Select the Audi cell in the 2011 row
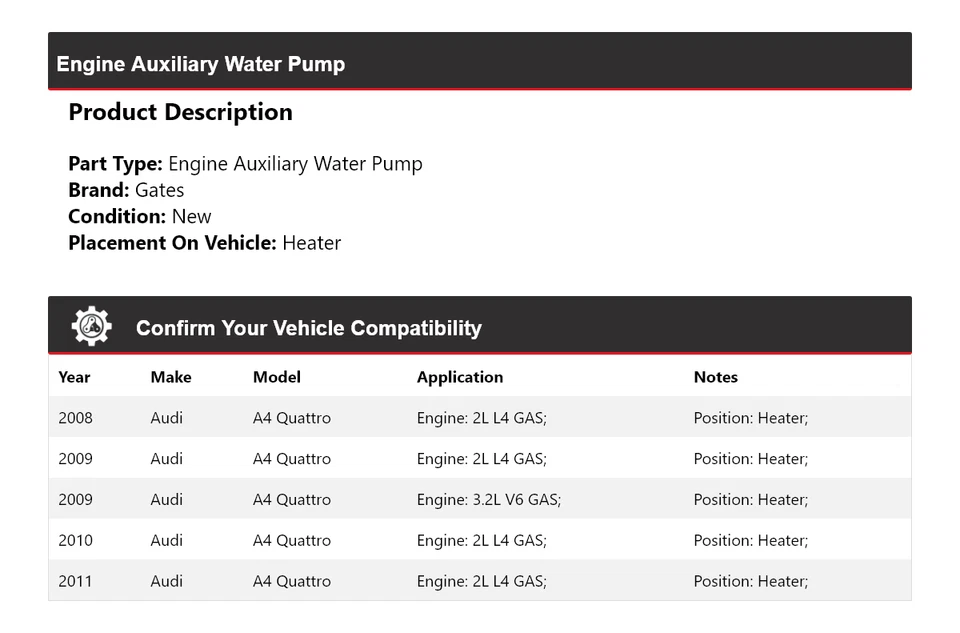The image size is (960, 633). (167, 581)
